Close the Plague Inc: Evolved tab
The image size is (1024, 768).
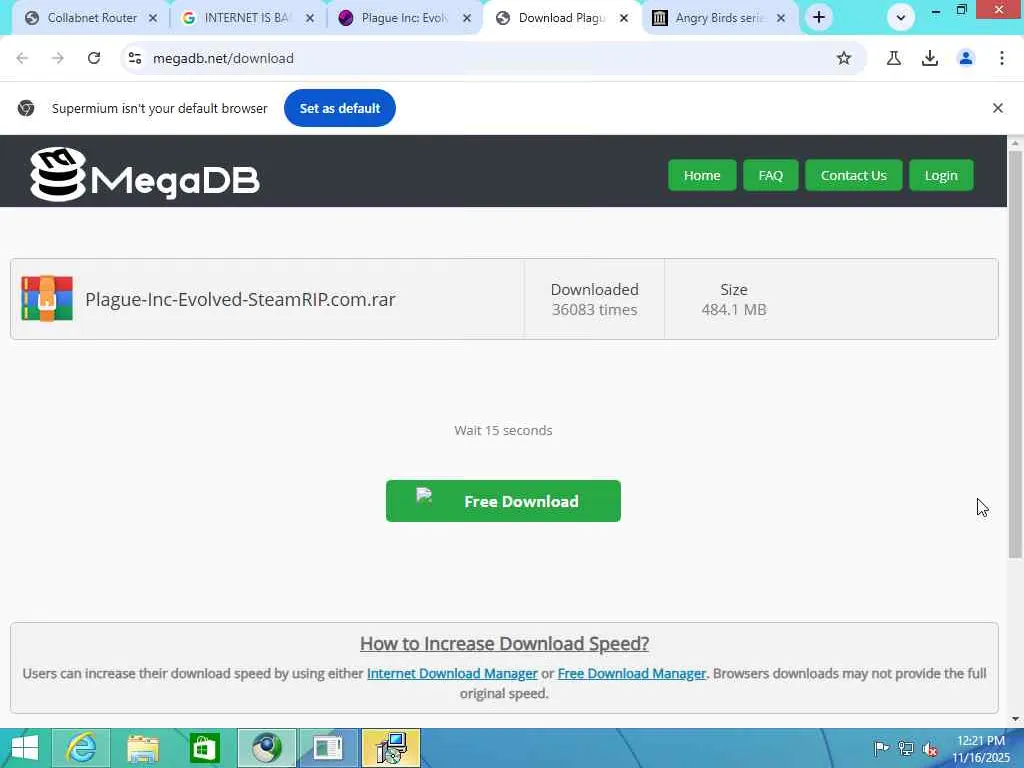(467, 18)
